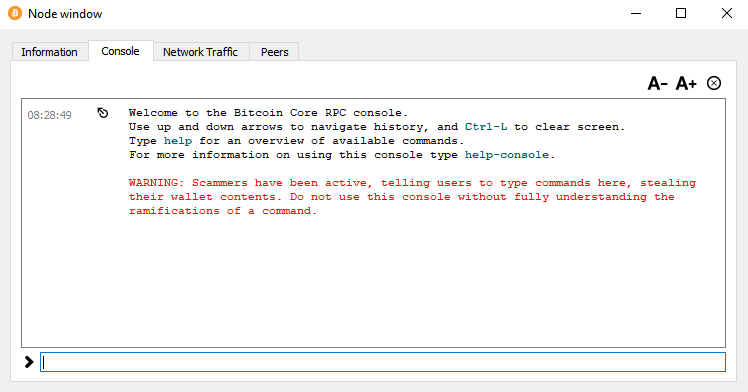Click the teal 'Ctrl-L' shortcut text

click(x=486, y=127)
